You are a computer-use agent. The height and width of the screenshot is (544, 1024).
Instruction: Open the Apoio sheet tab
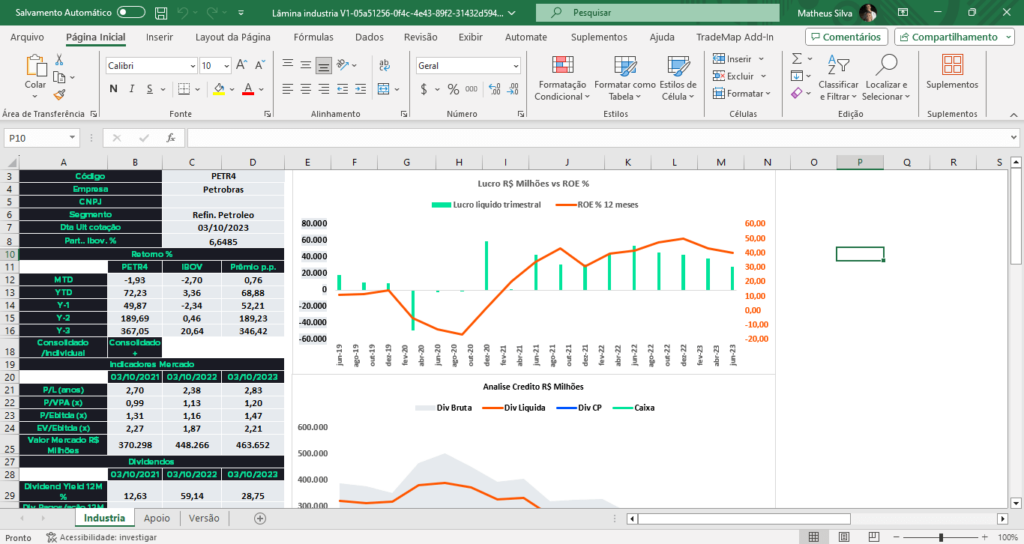(157, 518)
